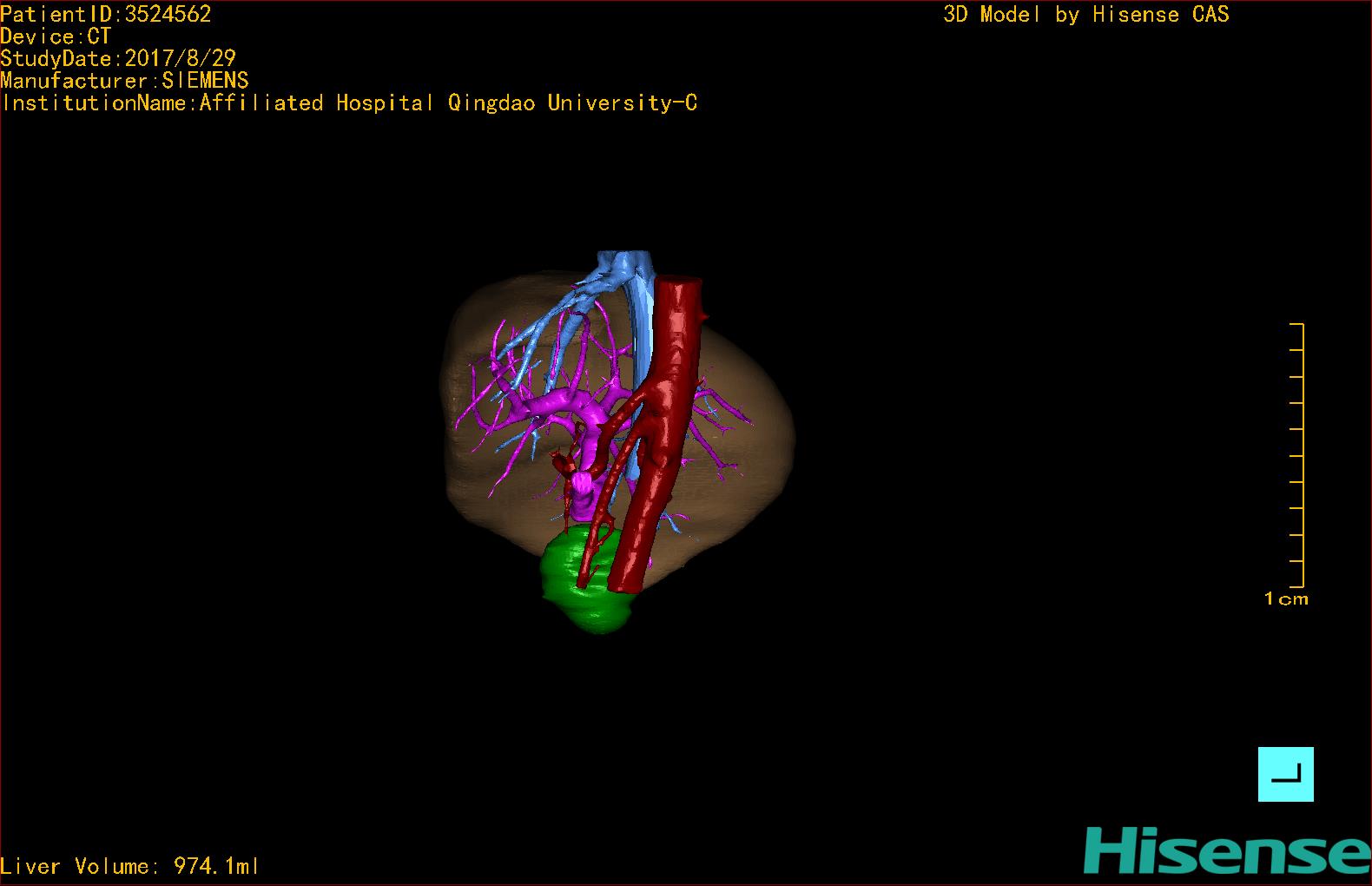This screenshot has width=1372, height=886.
Task: Select the large red vessel in the model
Action: click(x=663, y=434)
